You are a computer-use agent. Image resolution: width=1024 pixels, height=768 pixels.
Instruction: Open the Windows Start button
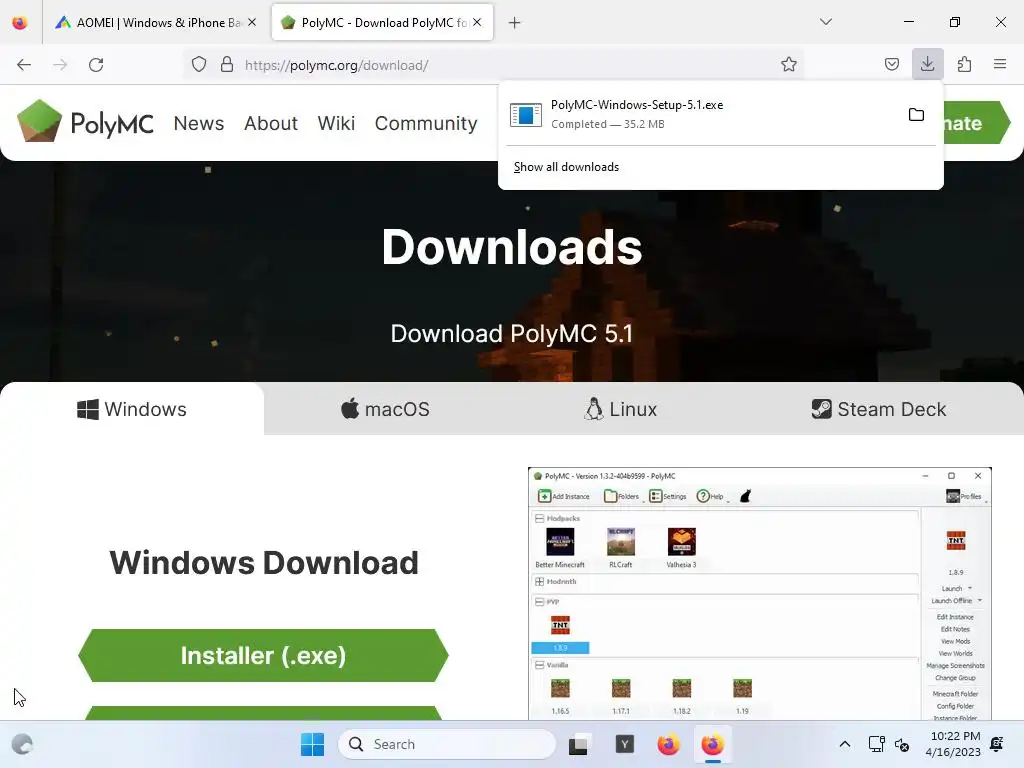[x=312, y=744]
